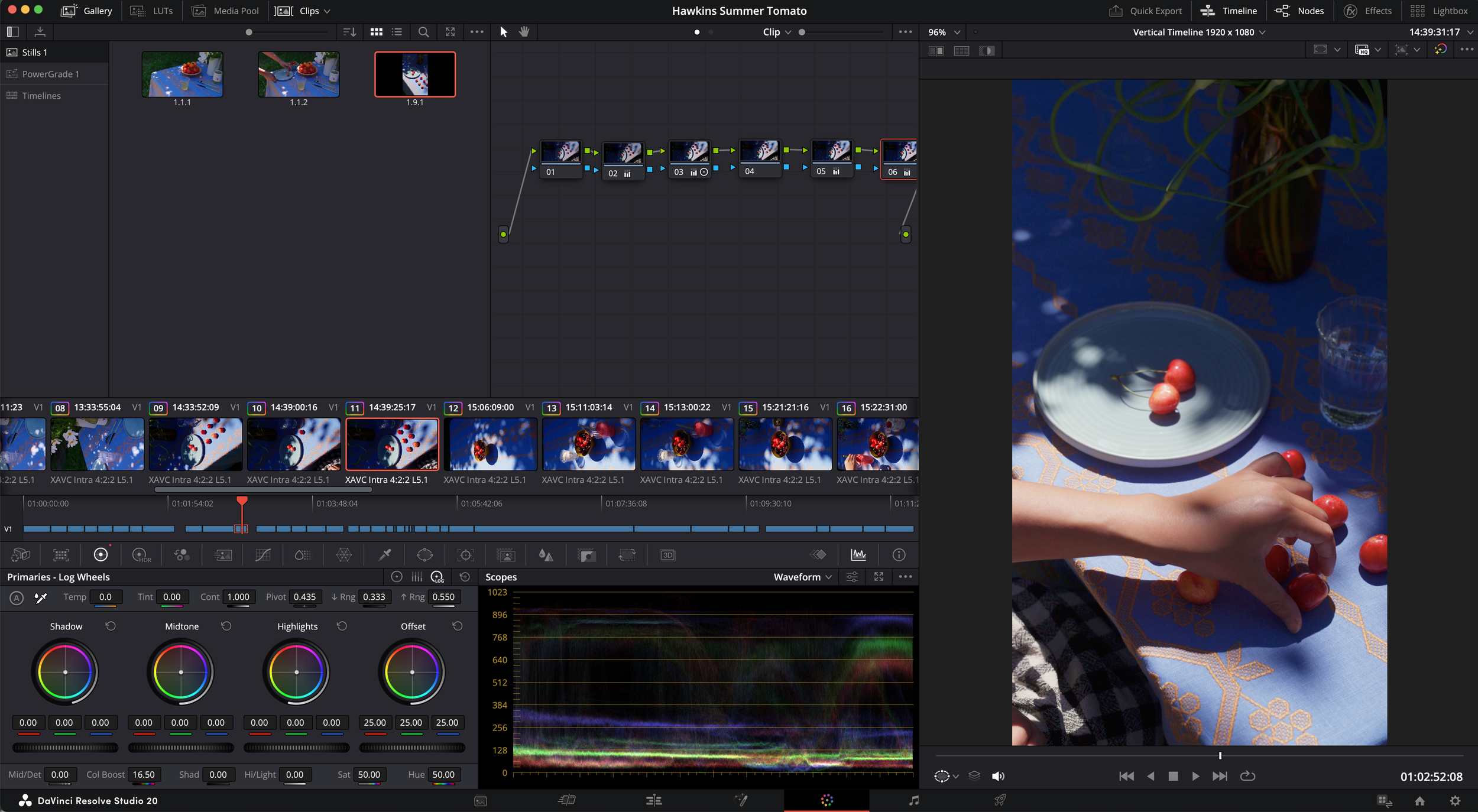The width and height of the screenshot is (1478, 812).
Task: Open the Color Warper palette
Action: (343, 555)
